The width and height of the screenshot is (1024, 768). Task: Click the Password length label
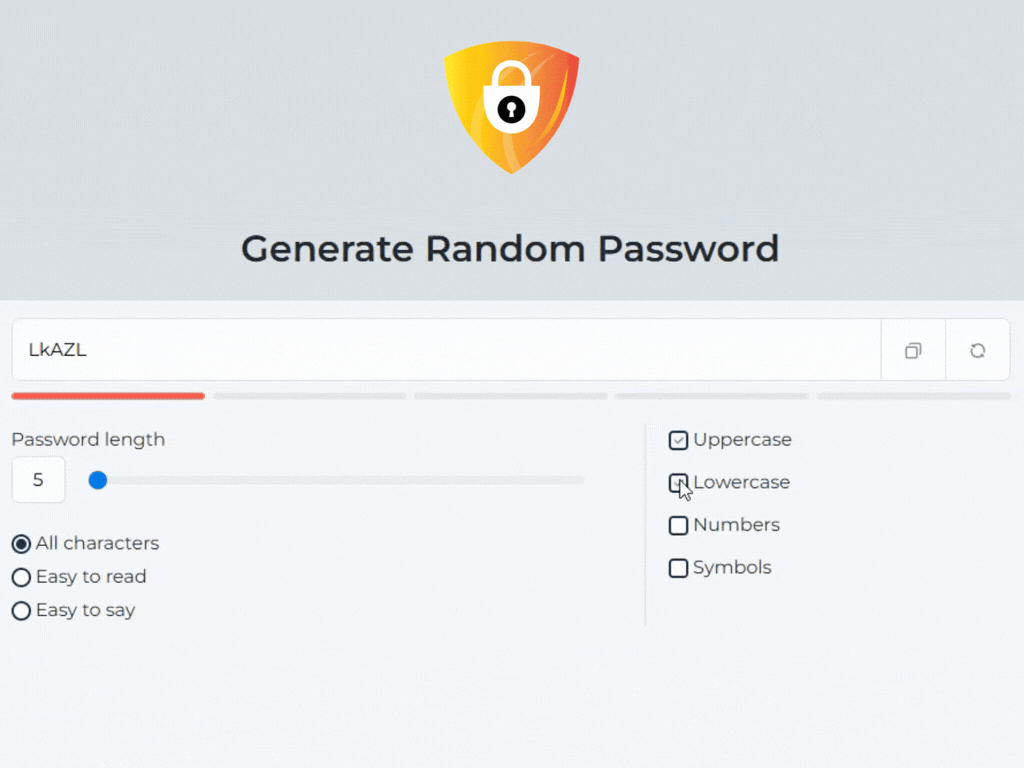tap(88, 439)
